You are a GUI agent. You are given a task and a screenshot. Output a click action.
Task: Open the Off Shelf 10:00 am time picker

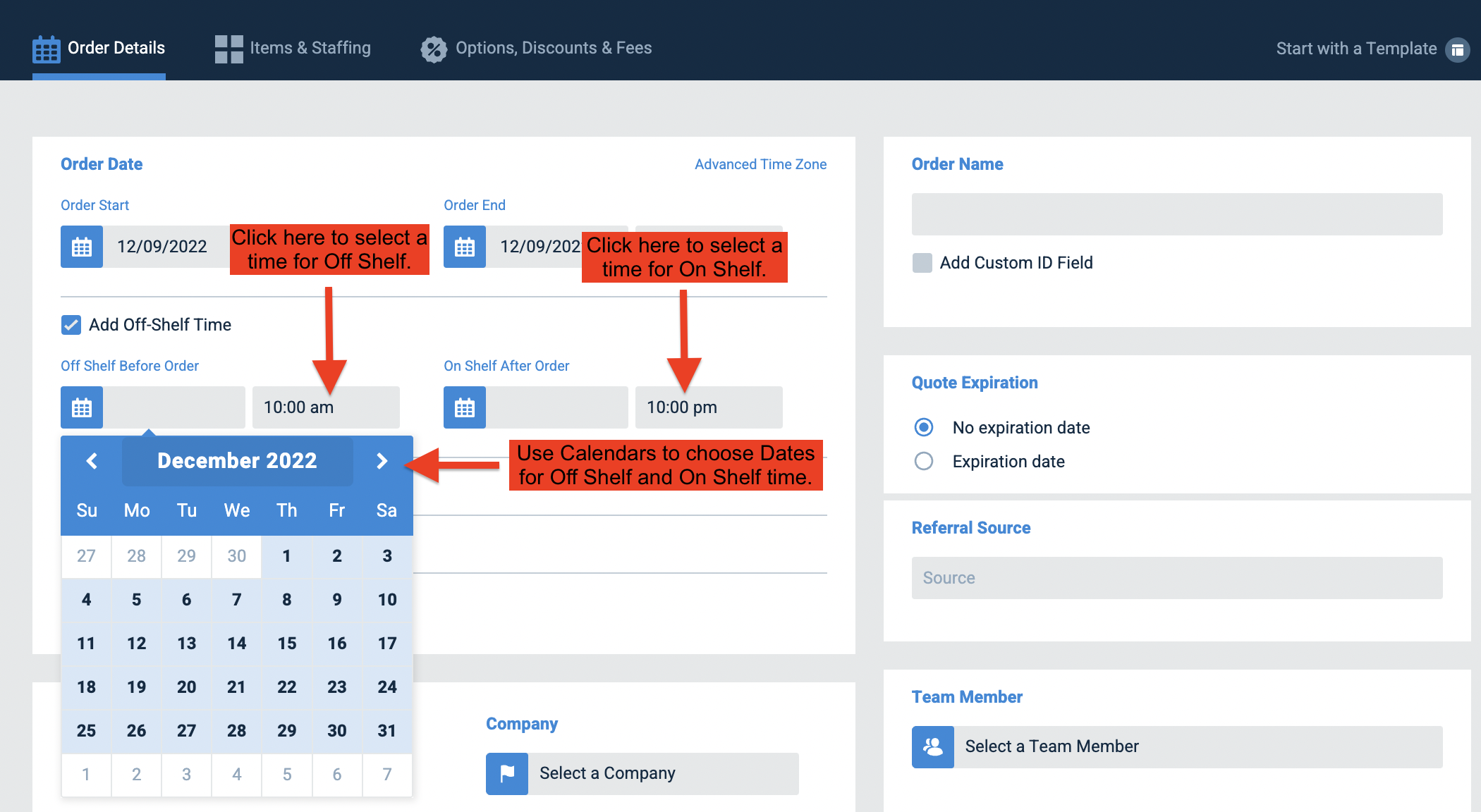coord(326,407)
